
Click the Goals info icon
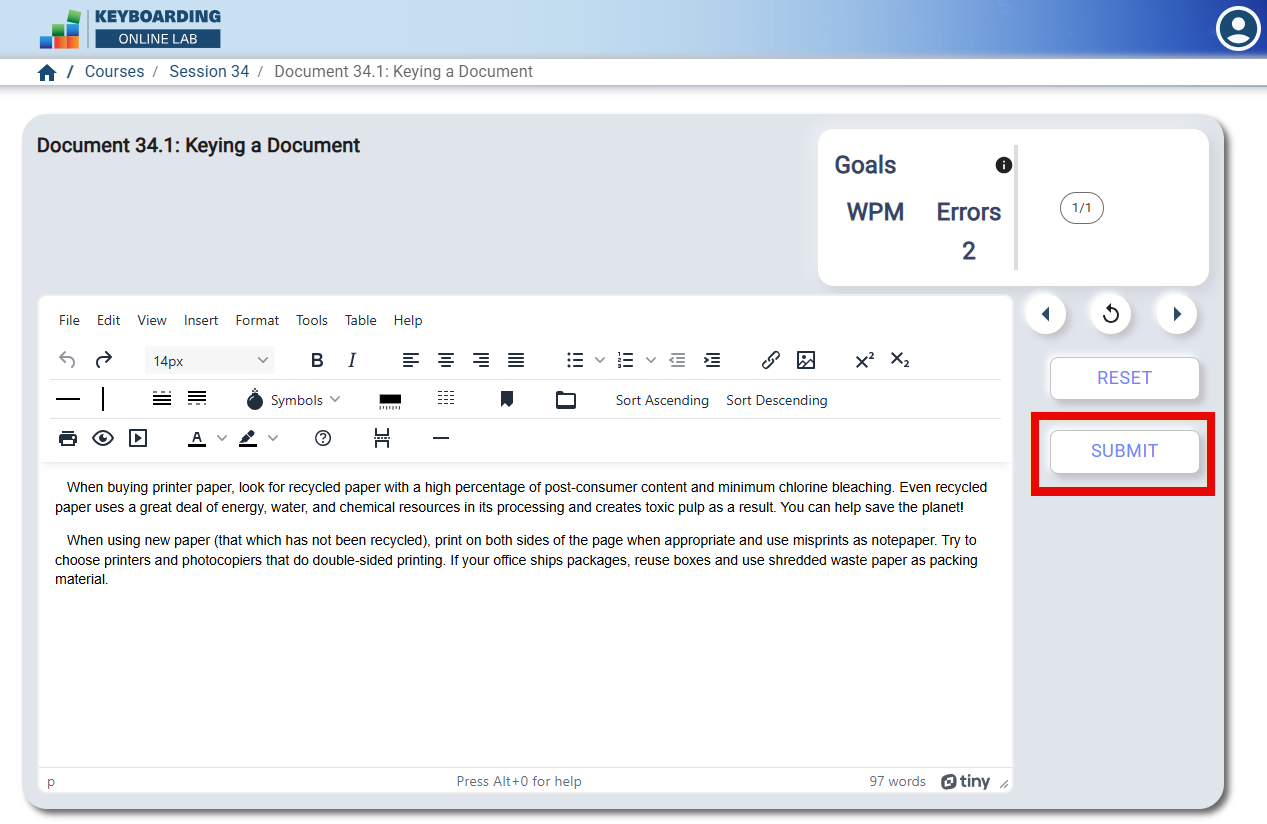pyautogui.click(x=1003, y=165)
